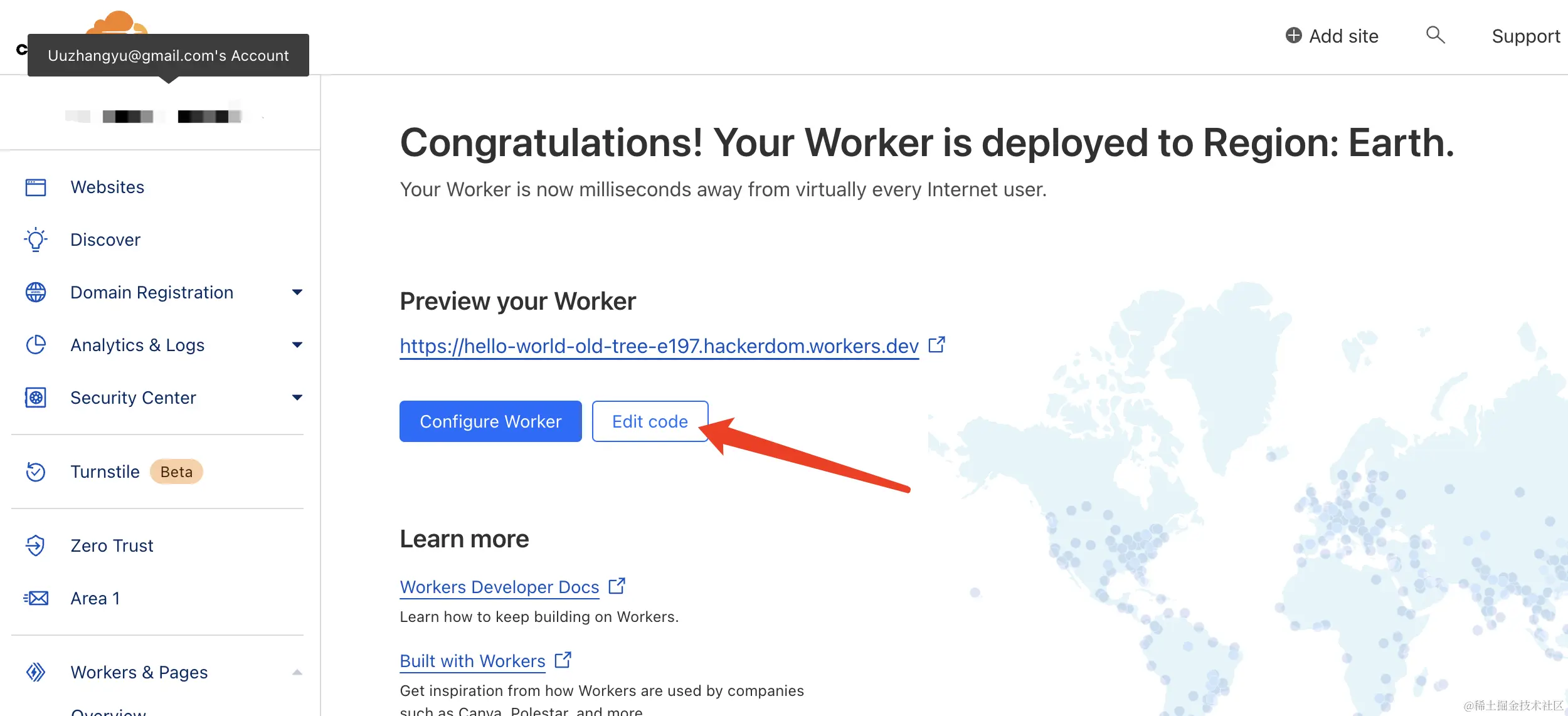
Task: Expand the Analytics & Logs submenu arrow
Action: (297, 345)
